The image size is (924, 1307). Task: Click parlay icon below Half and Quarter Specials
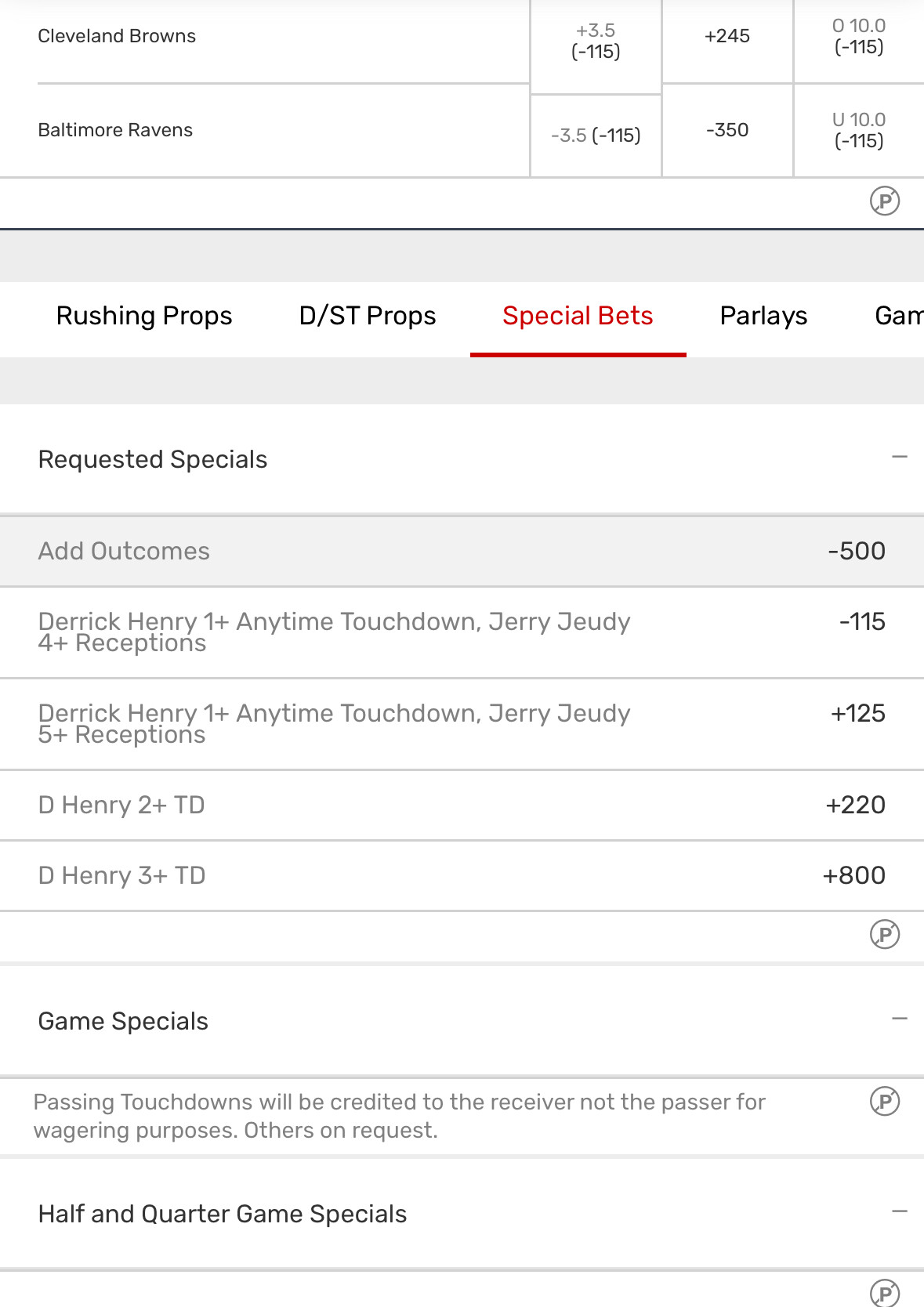tap(884, 1293)
